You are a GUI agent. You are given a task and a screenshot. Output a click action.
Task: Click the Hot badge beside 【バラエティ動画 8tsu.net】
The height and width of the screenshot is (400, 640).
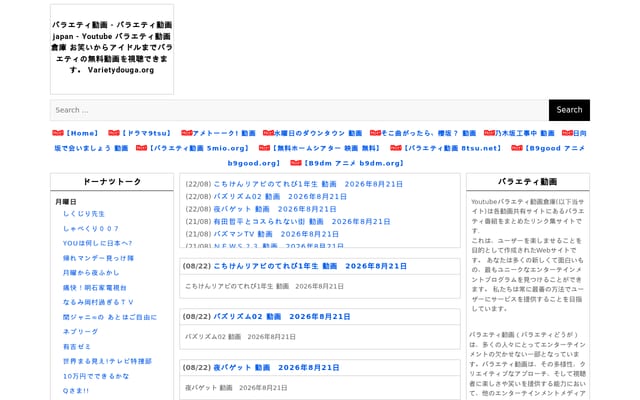(x=396, y=148)
